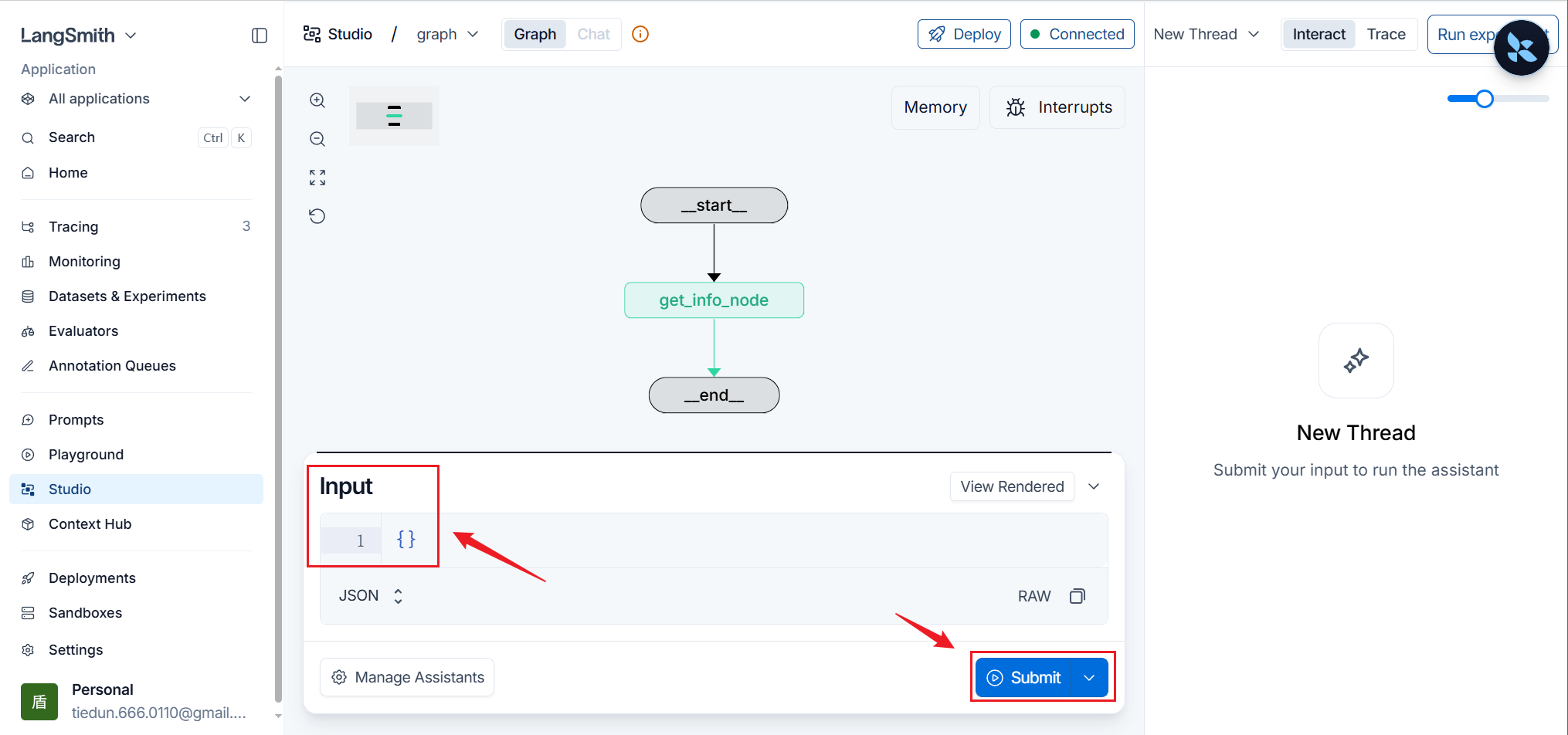The width and height of the screenshot is (1568, 735).
Task: Click the Deploy button
Action: coord(964,34)
